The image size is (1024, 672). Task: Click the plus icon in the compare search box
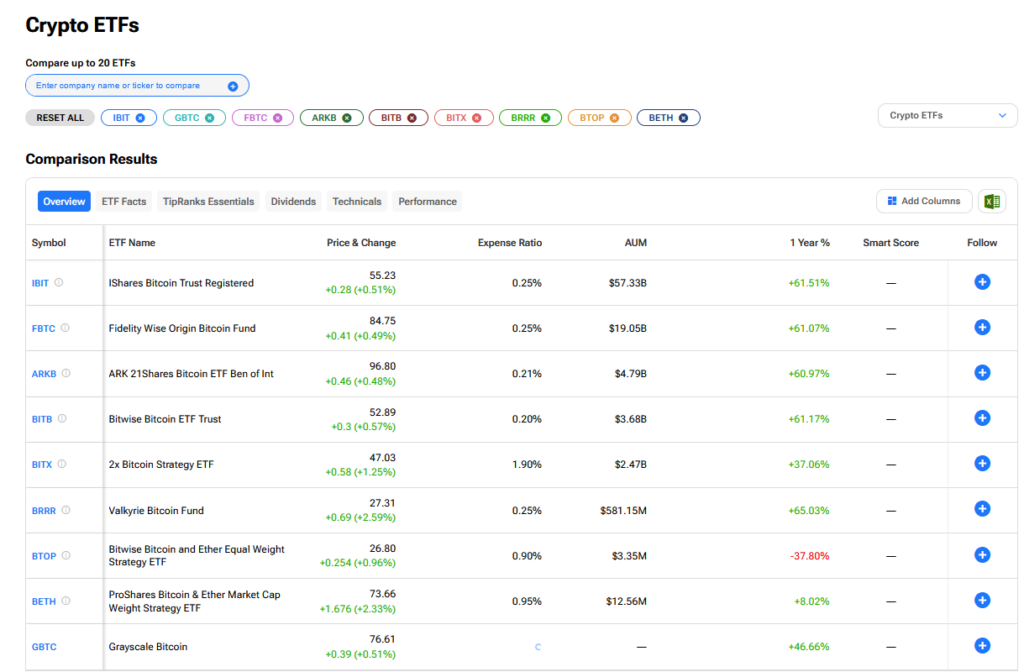pyautogui.click(x=233, y=86)
